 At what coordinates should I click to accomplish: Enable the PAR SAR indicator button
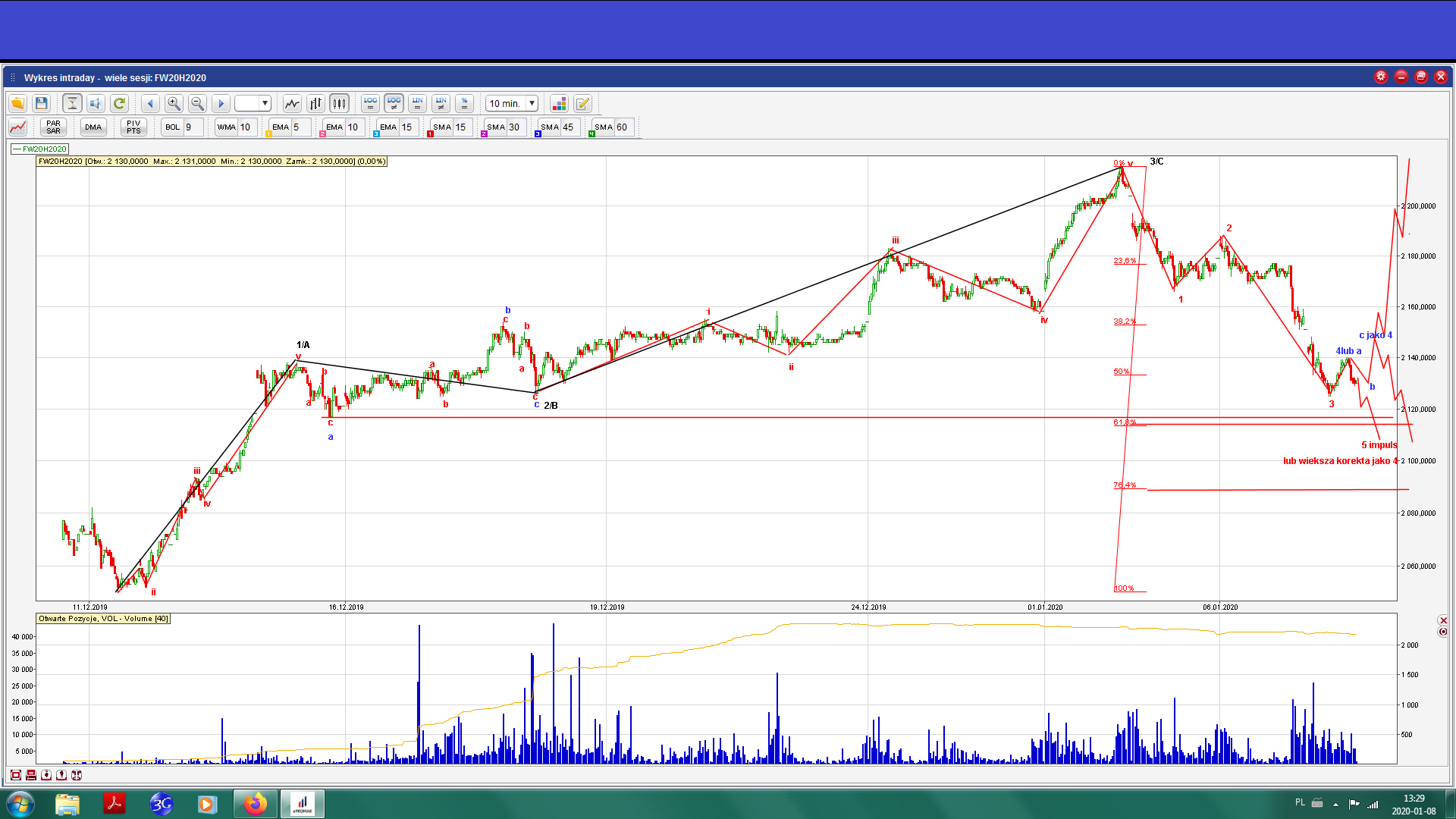(x=53, y=127)
